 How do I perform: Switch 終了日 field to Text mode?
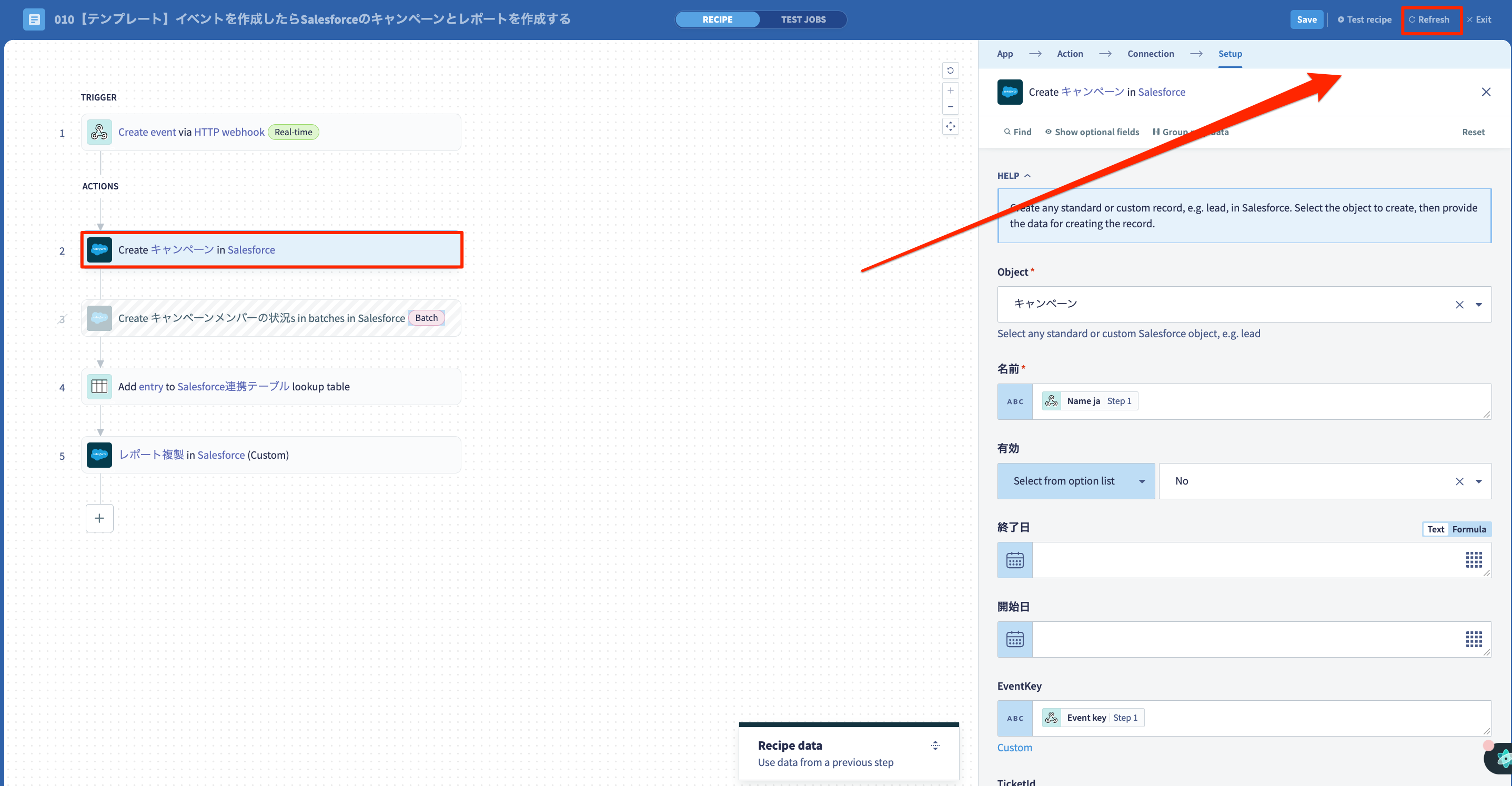tap(1436, 529)
